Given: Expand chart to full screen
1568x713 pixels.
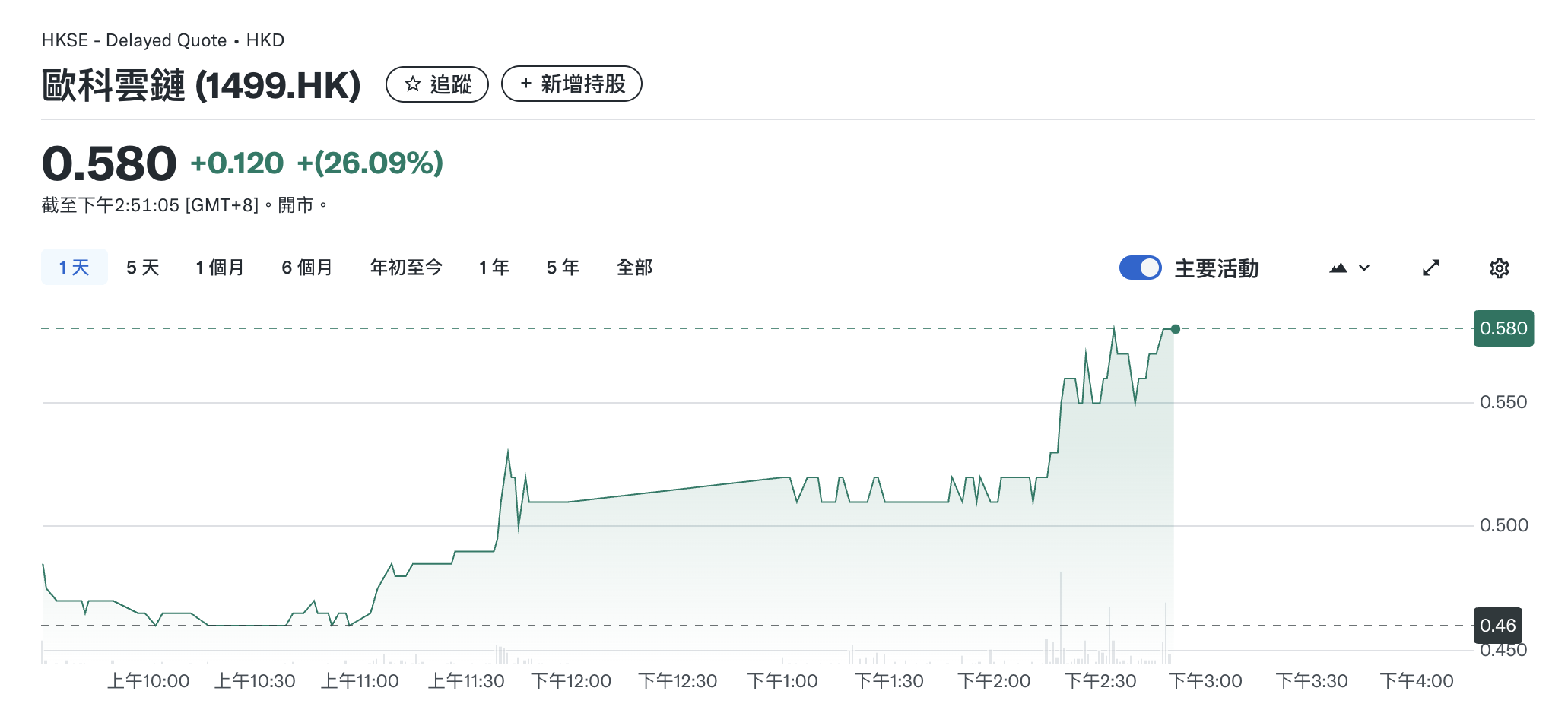Looking at the screenshot, I should [x=1431, y=268].
